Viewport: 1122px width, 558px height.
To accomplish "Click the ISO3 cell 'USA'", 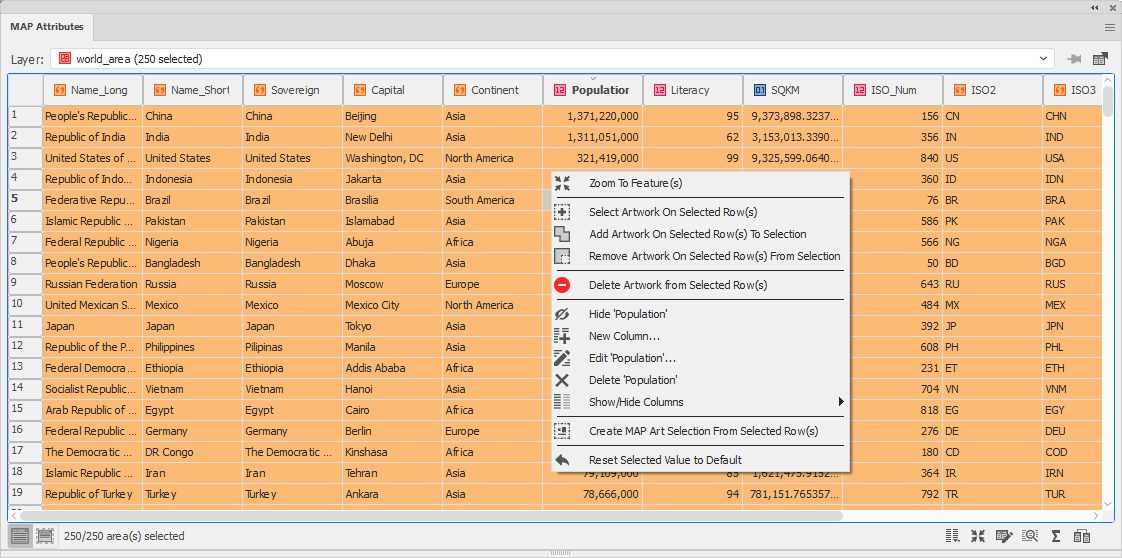I will click(x=1071, y=158).
